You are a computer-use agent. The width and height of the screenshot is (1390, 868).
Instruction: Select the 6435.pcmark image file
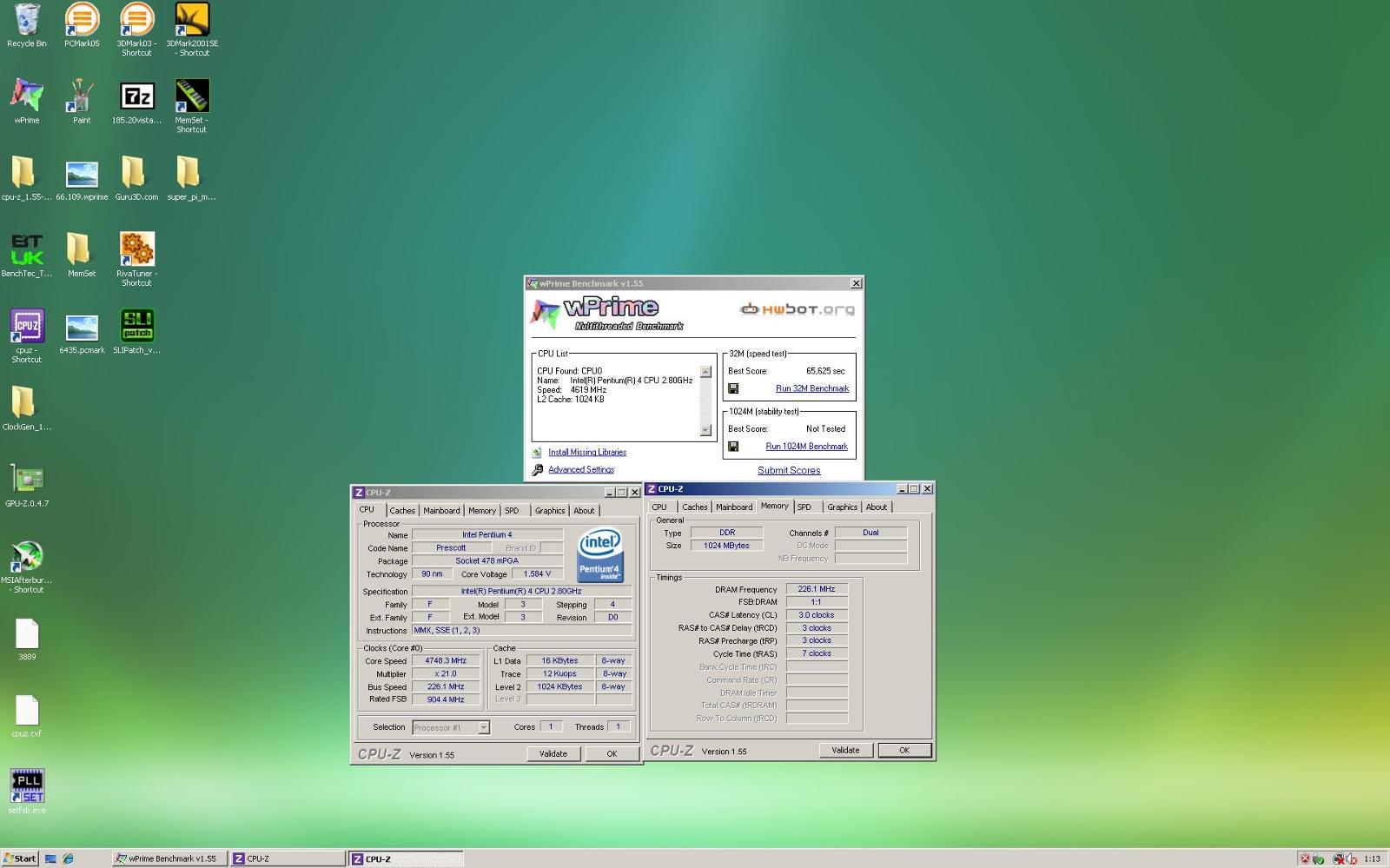tap(82, 334)
